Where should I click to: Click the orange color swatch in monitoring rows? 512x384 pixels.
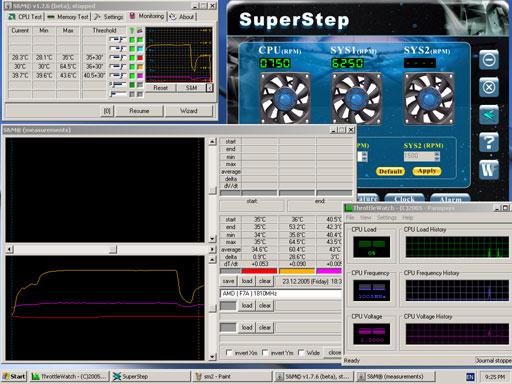coord(140,67)
